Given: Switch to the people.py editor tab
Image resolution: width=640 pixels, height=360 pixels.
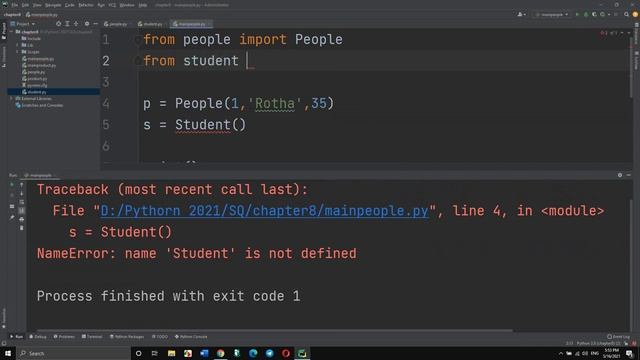Looking at the screenshot, I should click(116, 24).
